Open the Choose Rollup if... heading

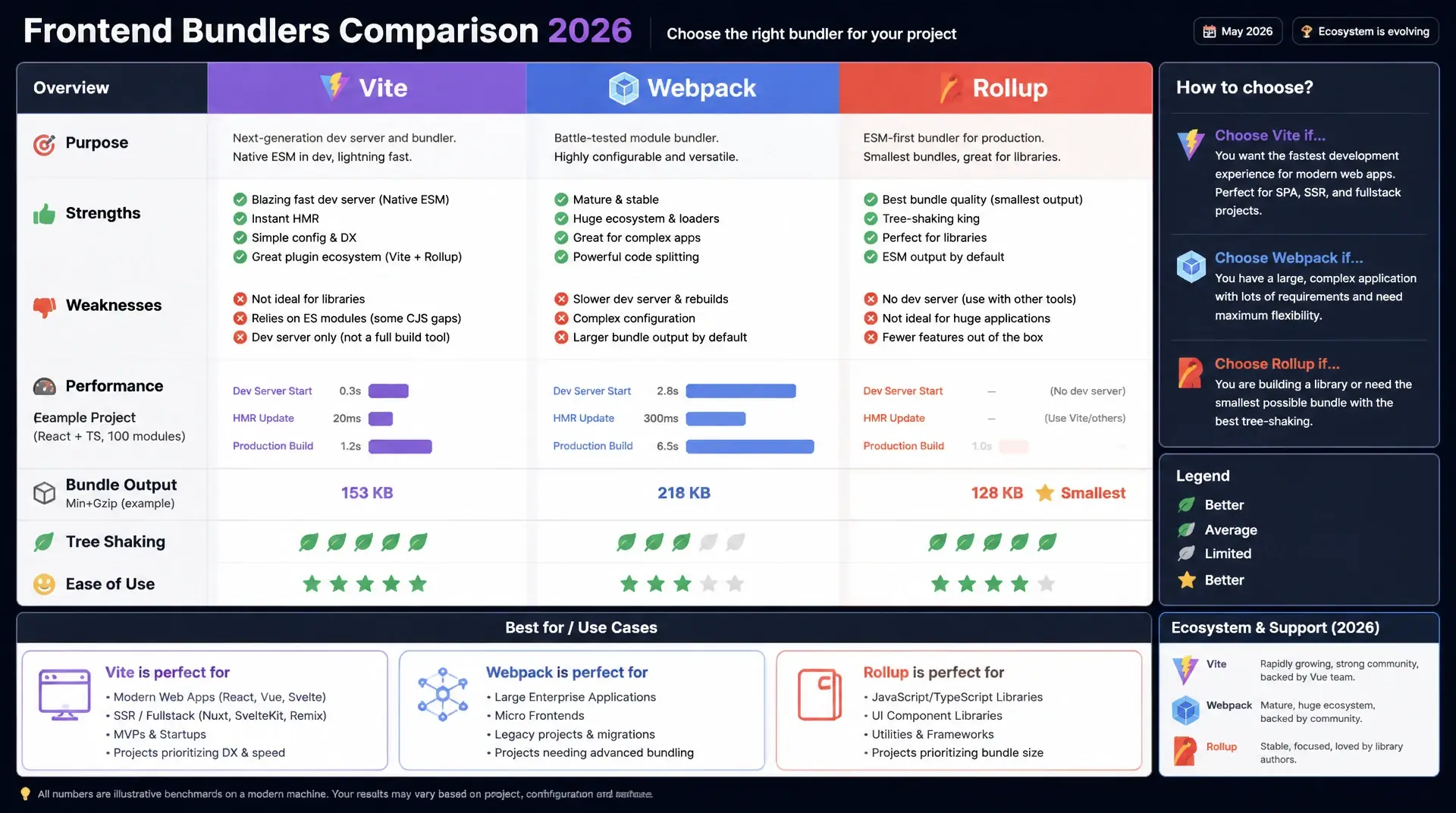click(x=1277, y=364)
